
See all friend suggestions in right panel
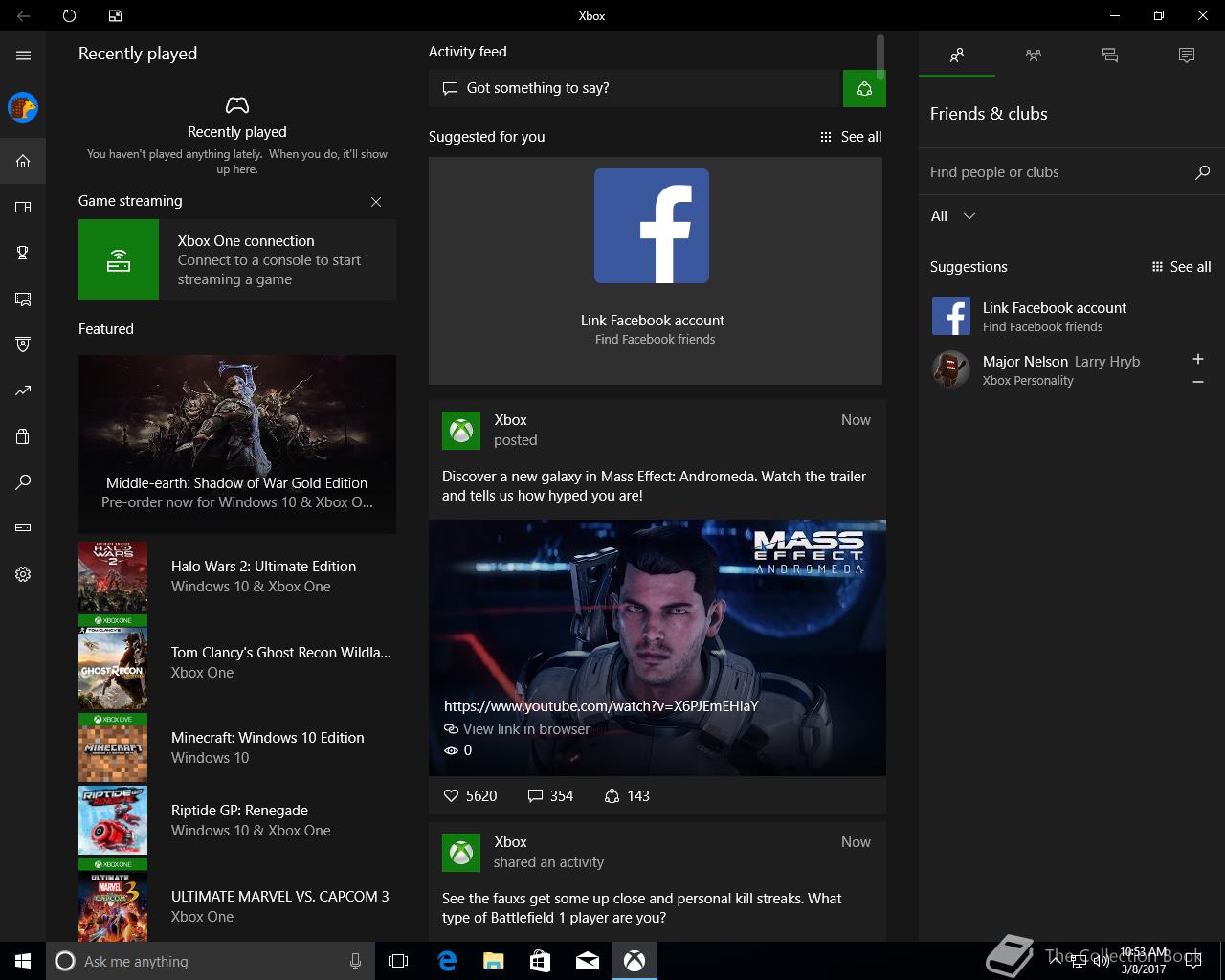pos(1182,267)
